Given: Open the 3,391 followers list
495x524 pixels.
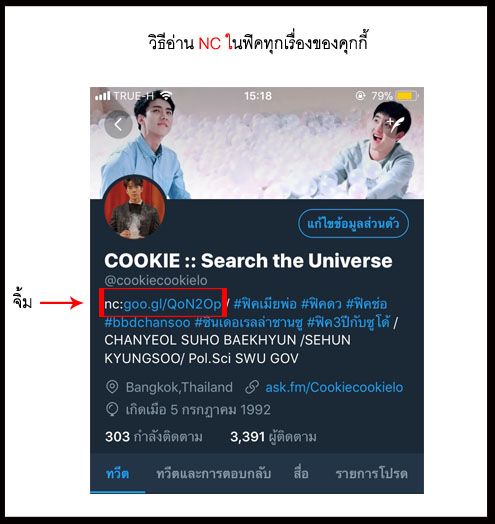Looking at the screenshot, I should pyautogui.click(x=273, y=437).
